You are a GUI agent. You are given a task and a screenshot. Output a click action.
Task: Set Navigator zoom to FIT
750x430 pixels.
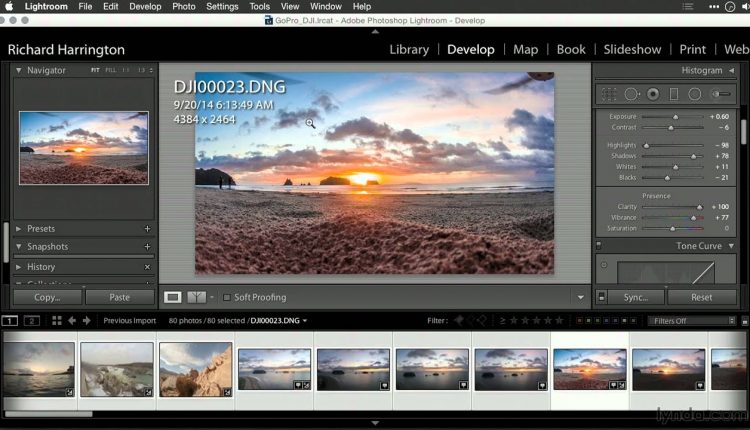(95, 70)
